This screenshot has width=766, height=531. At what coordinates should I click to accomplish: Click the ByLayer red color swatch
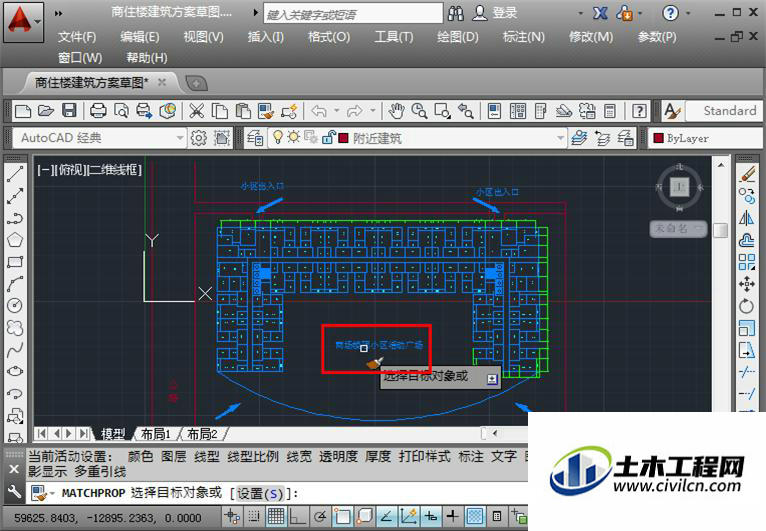click(x=658, y=138)
